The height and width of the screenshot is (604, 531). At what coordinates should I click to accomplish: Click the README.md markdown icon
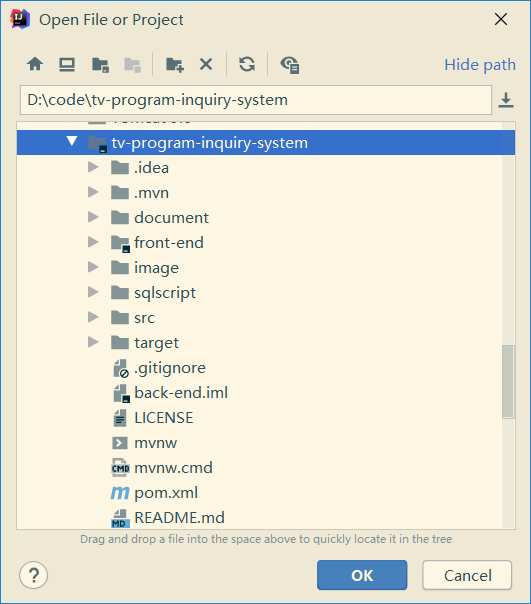click(120, 518)
